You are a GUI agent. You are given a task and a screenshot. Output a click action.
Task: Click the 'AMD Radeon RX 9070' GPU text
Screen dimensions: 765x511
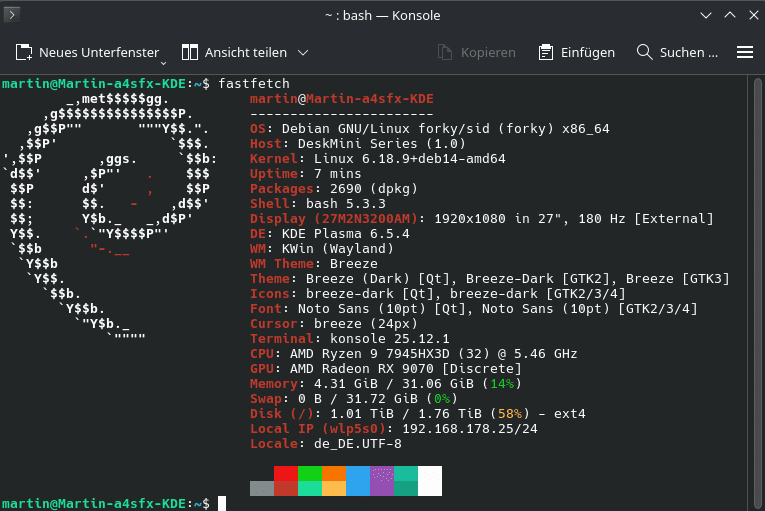(362, 369)
